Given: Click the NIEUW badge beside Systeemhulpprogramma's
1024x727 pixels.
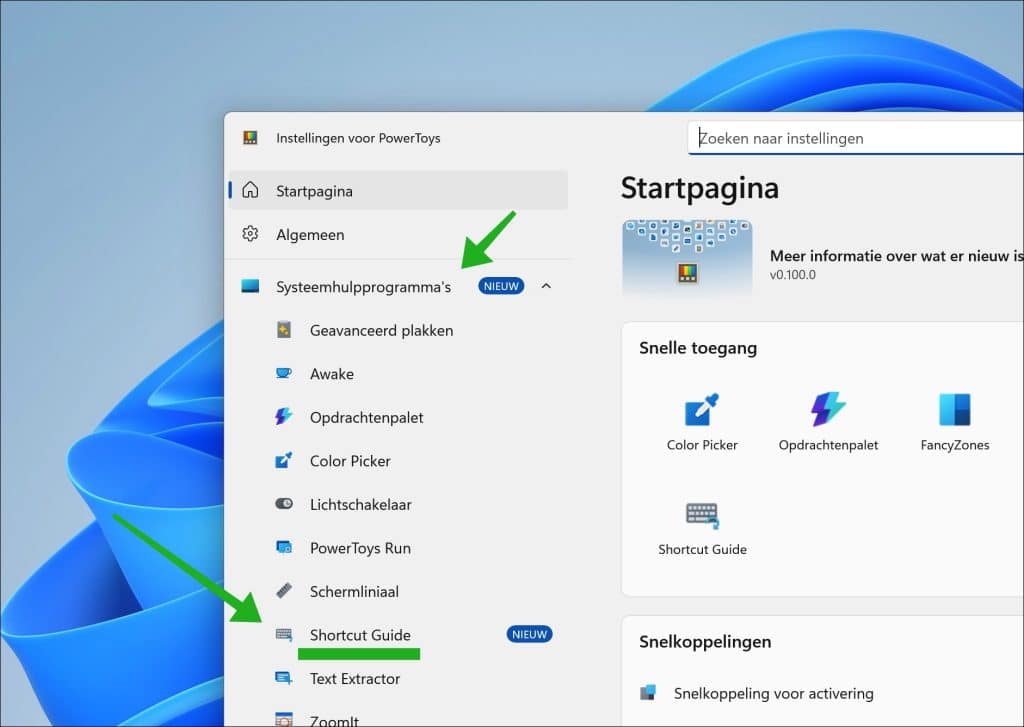Looking at the screenshot, I should (501, 286).
